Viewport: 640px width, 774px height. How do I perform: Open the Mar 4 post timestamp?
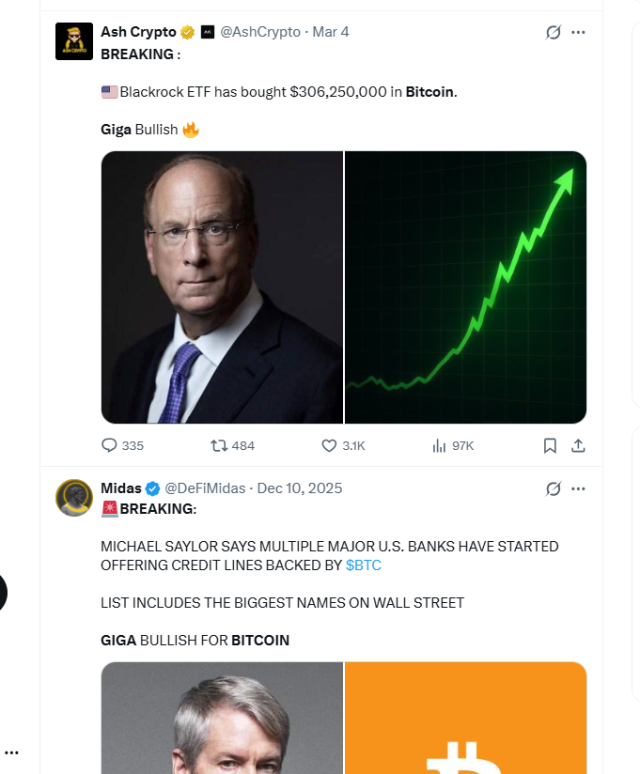331,32
